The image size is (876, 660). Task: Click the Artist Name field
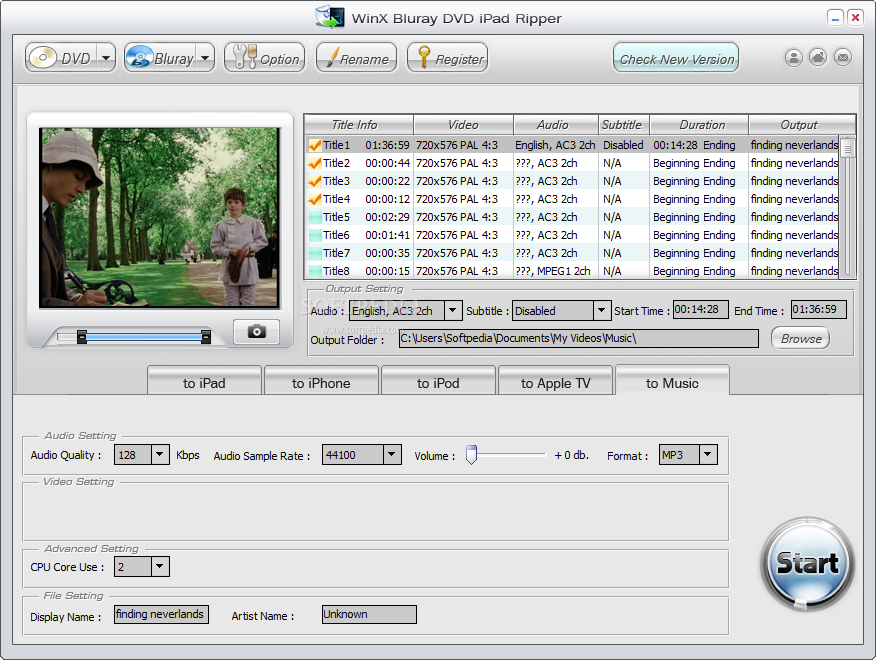[x=369, y=614]
